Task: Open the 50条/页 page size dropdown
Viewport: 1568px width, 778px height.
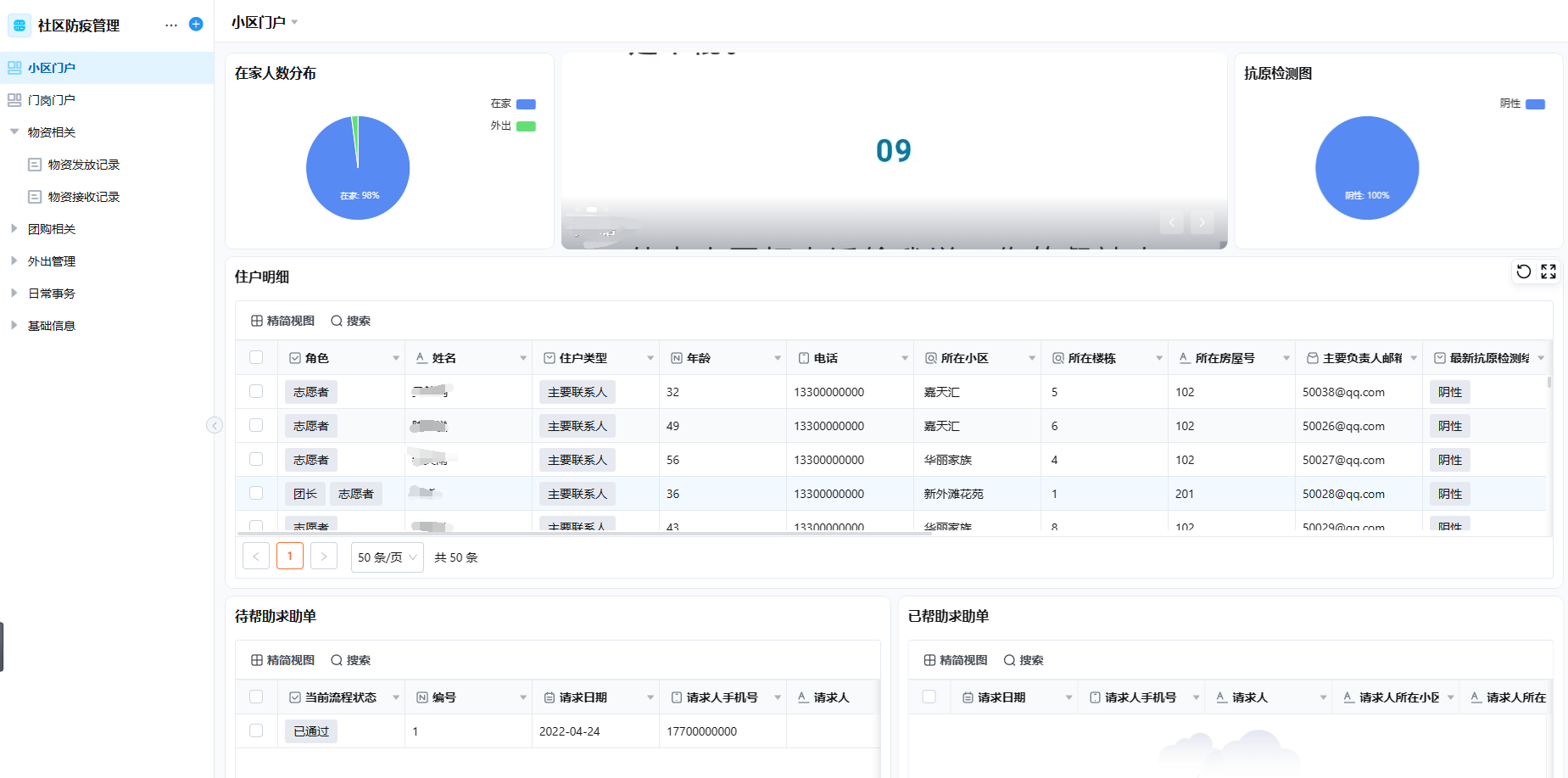Action: pos(387,557)
